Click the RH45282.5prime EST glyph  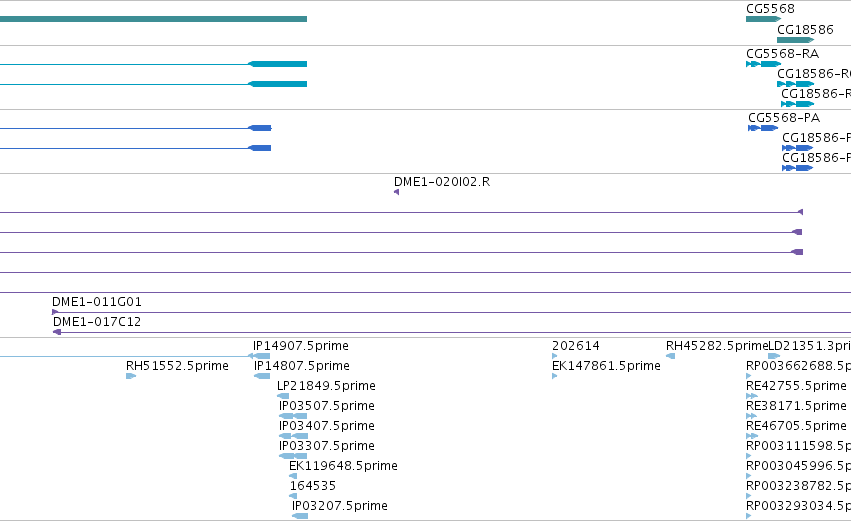[x=671, y=356]
